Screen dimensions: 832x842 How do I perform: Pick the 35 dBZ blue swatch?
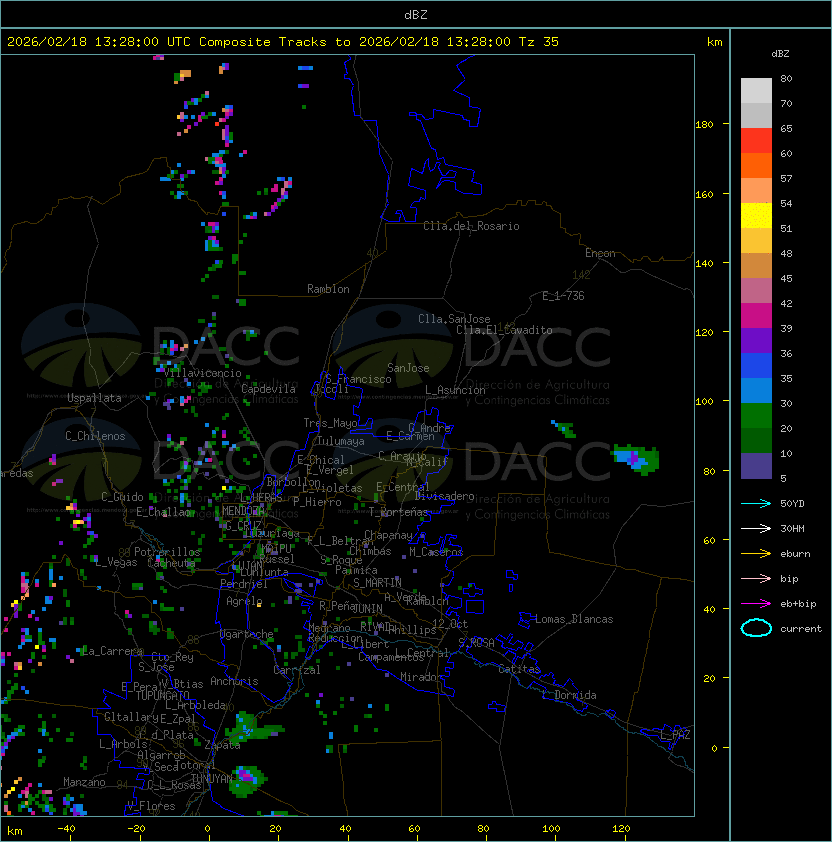point(756,390)
